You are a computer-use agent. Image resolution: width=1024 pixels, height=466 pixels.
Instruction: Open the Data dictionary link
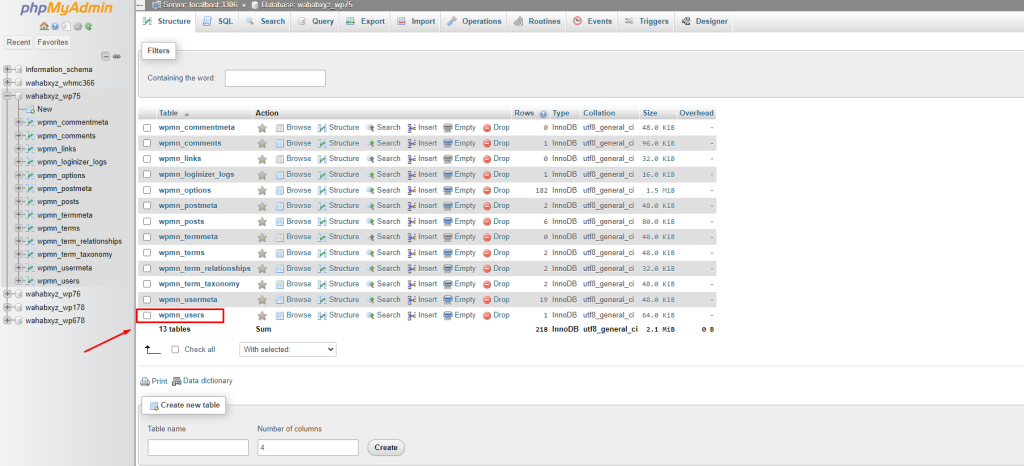click(207, 381)
